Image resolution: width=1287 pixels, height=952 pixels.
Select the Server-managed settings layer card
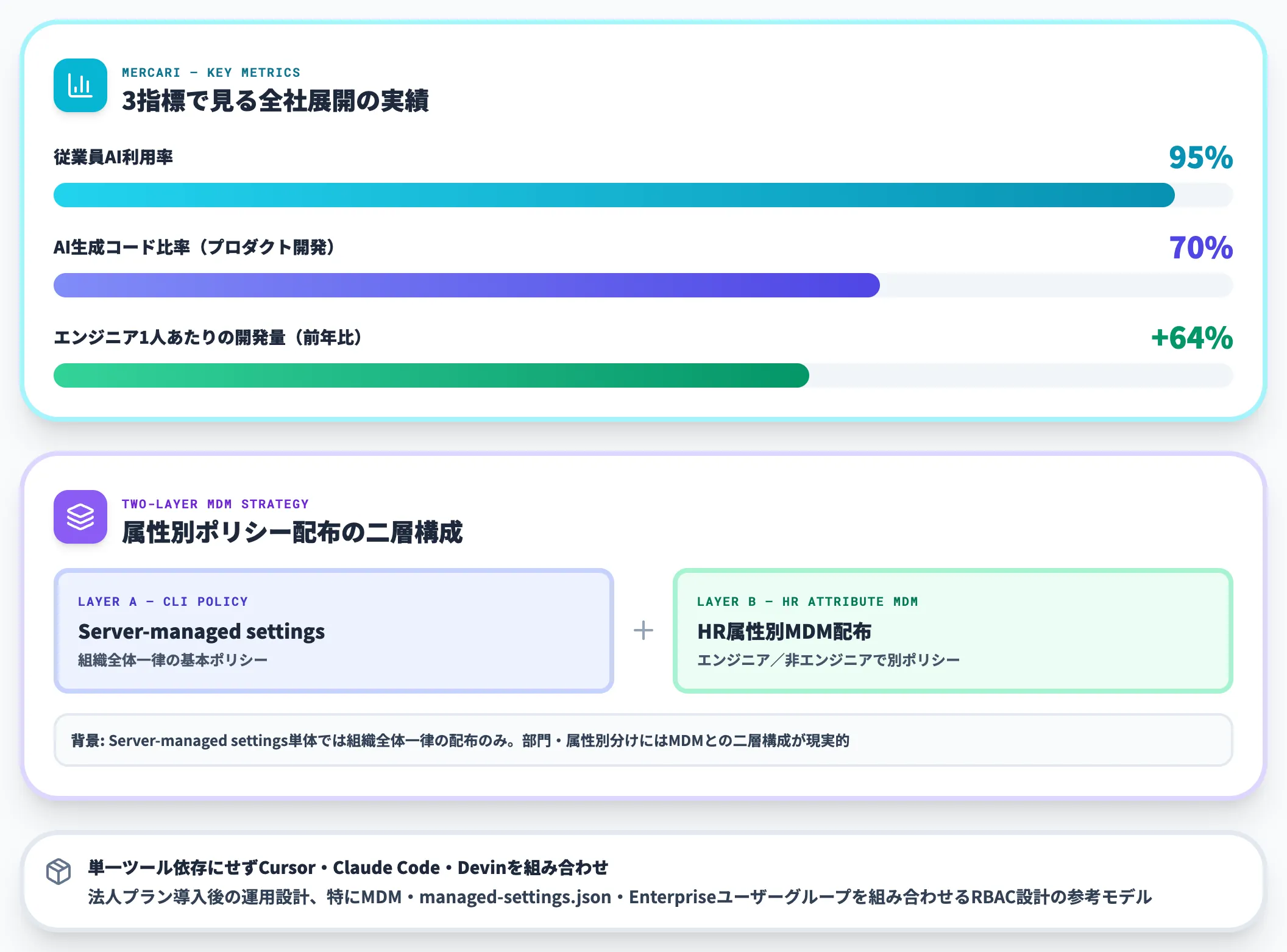click(334, 631)
